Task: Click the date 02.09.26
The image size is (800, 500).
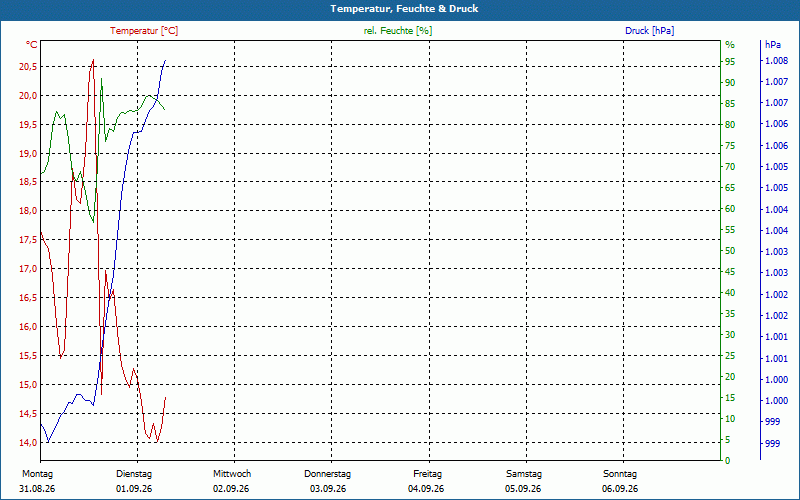Action: pyautogui.click(x=231, y=489)
